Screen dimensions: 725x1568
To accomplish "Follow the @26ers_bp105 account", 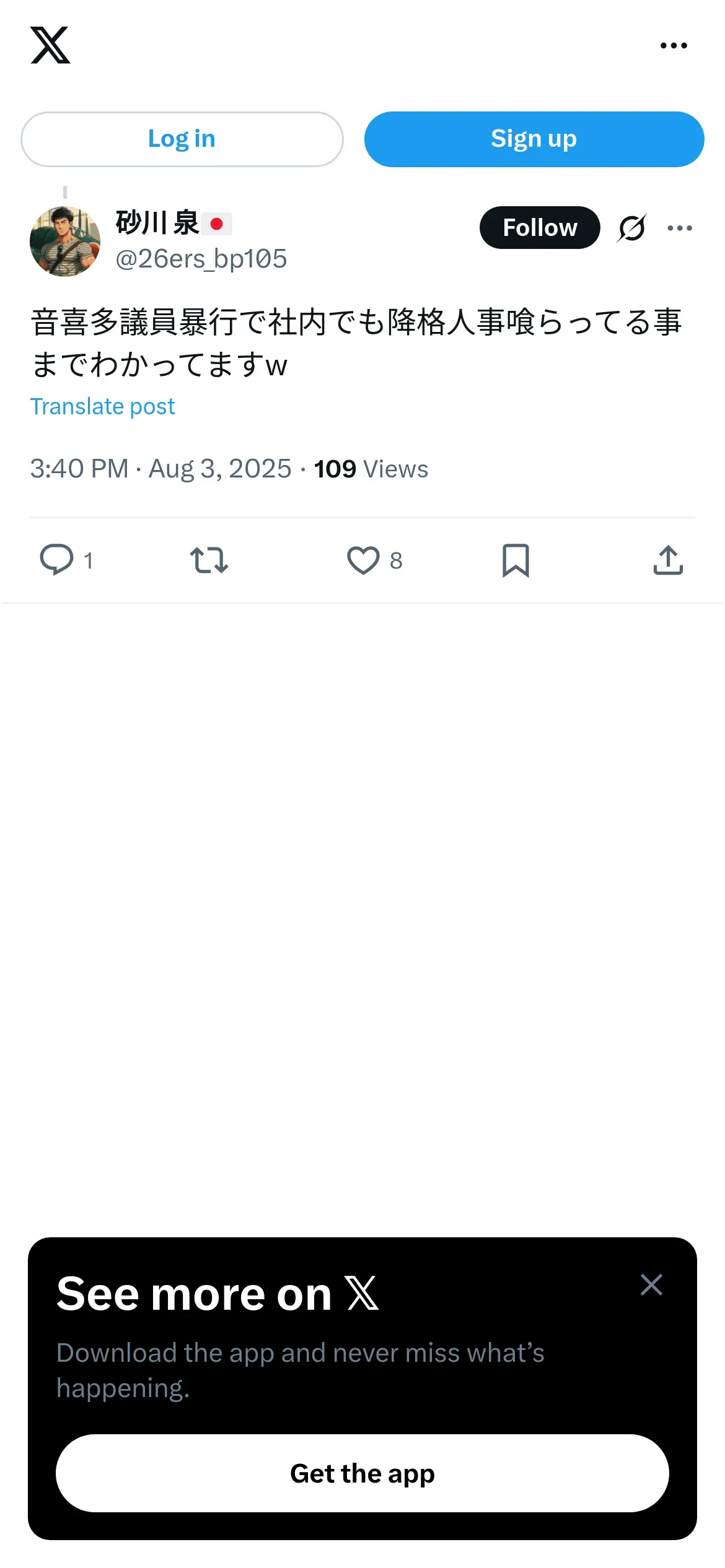I will (540, 228).
